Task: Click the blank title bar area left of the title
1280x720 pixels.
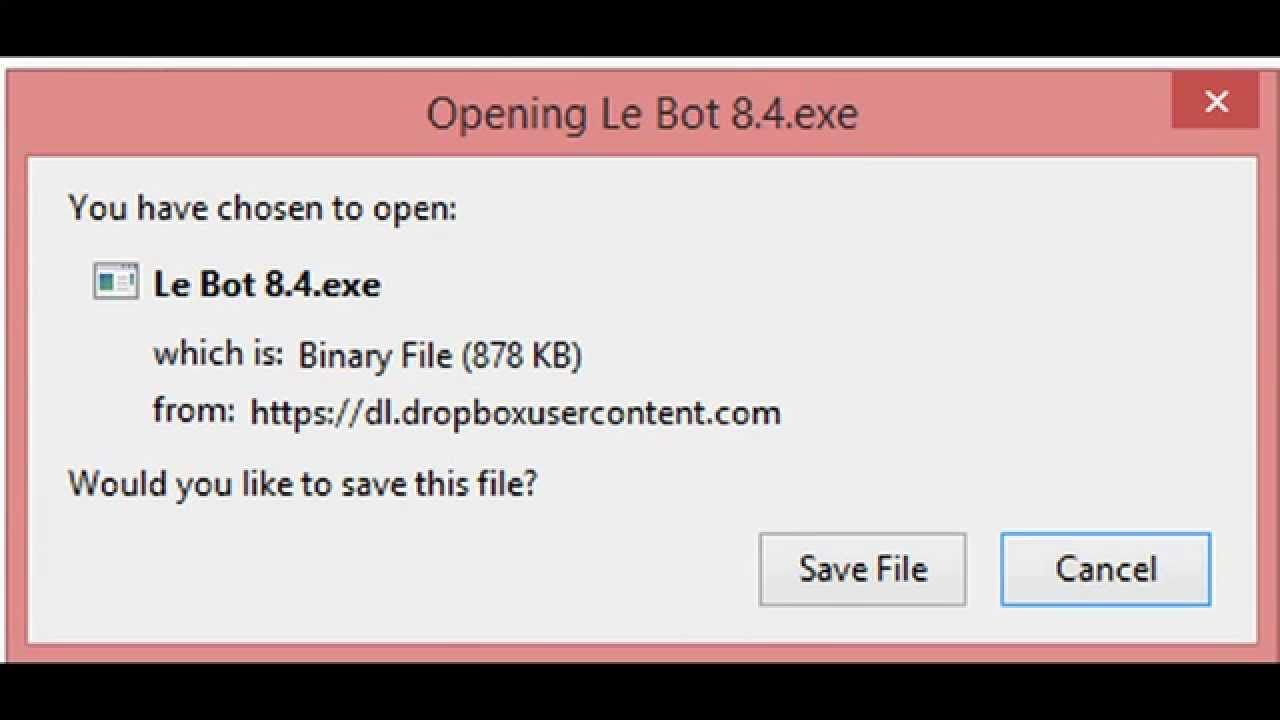Action: point(200,113)
